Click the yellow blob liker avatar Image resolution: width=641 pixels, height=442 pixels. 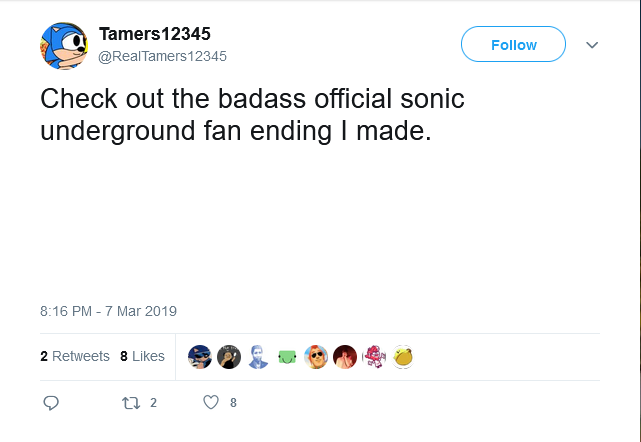coord(403,356)
